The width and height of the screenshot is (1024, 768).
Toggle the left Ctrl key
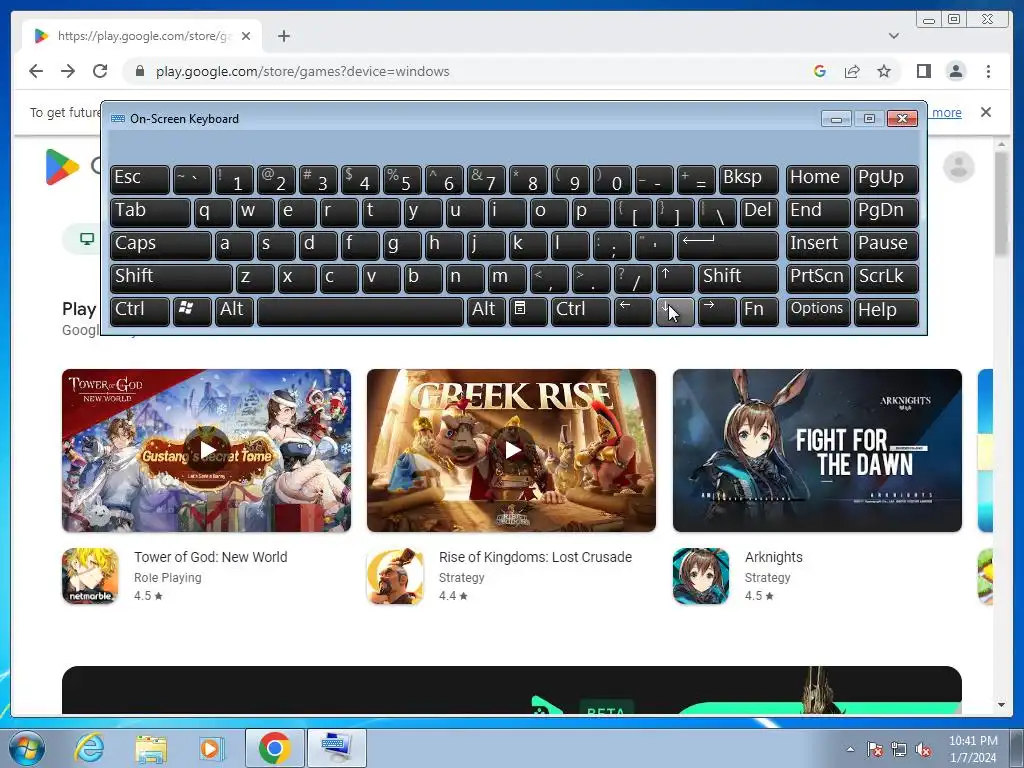pos(140,311)
